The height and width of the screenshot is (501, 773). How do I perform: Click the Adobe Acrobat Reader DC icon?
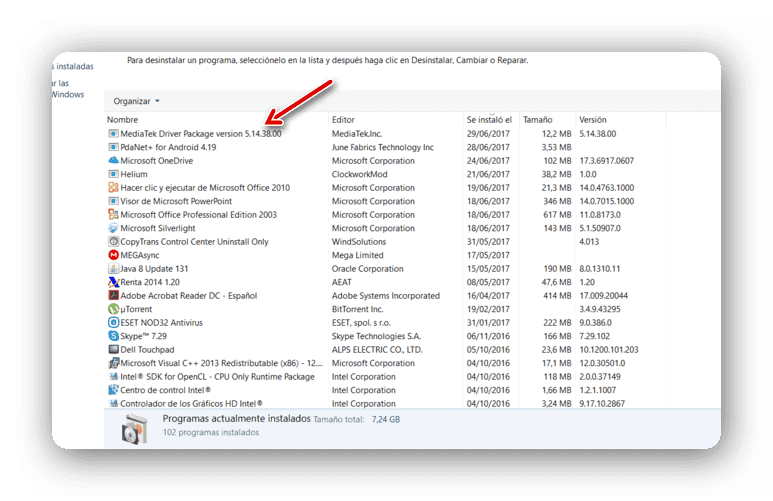point(113,295)
